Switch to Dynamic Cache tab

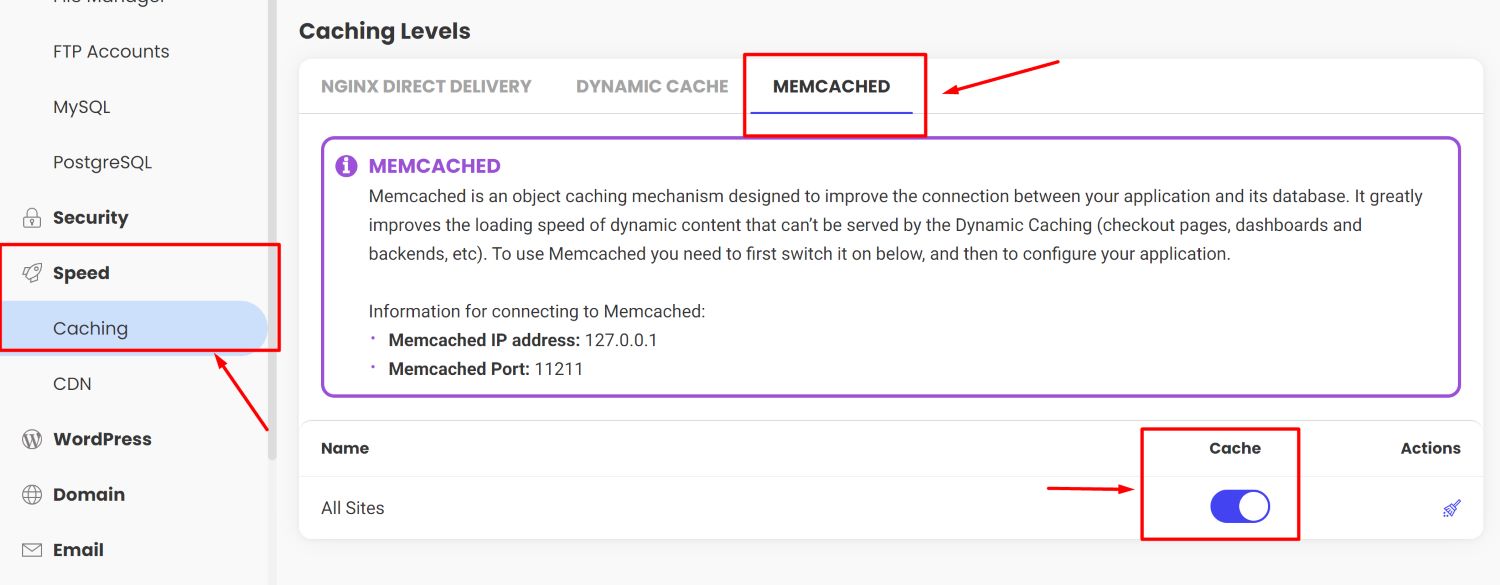point(652,86)
